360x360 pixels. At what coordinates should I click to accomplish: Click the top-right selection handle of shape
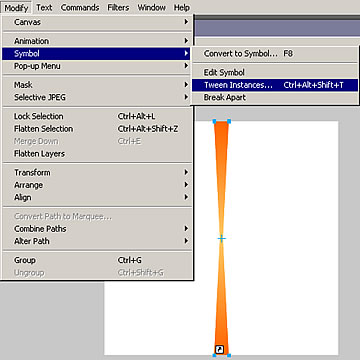point(229,121)
